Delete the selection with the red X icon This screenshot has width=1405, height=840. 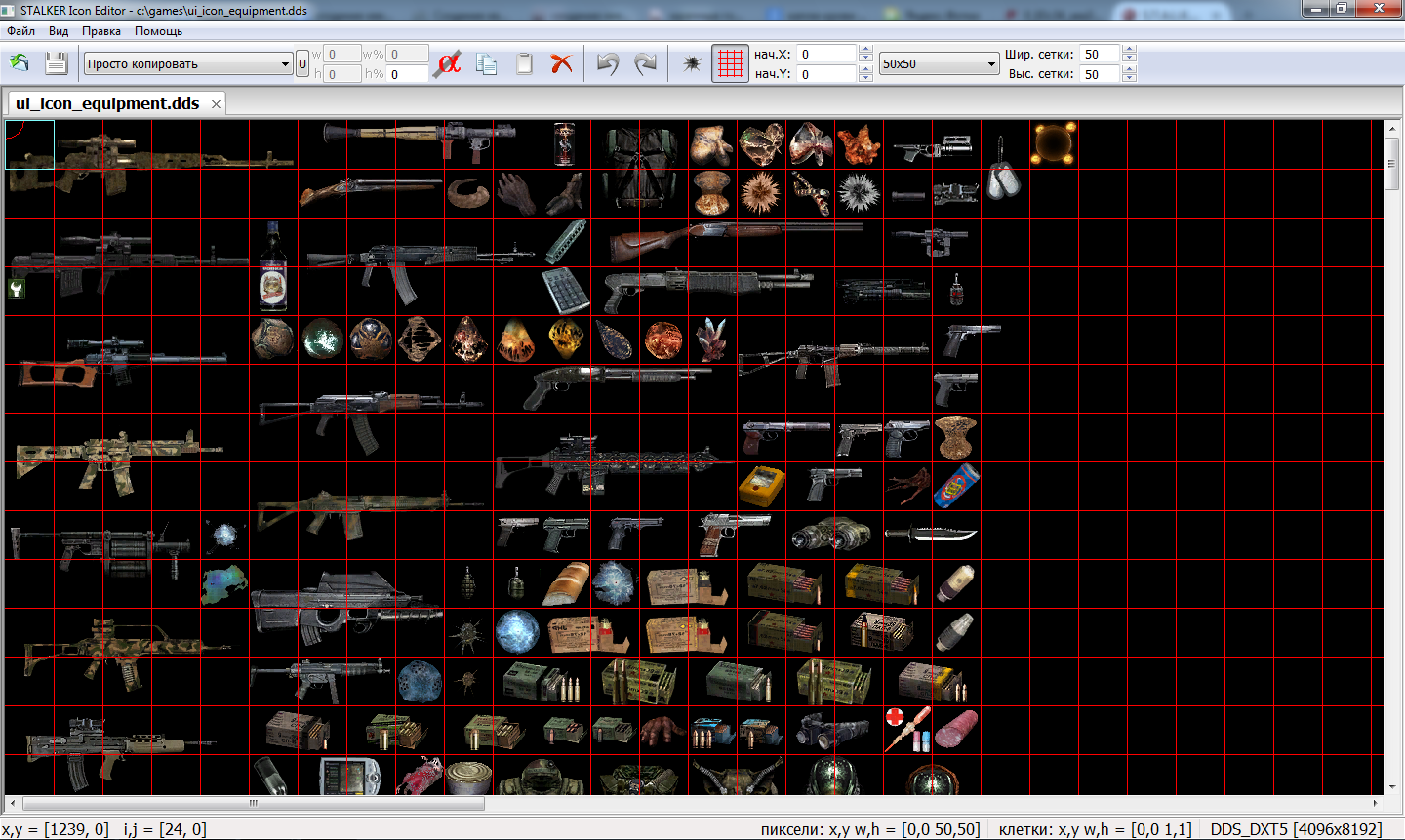(561, 63)
